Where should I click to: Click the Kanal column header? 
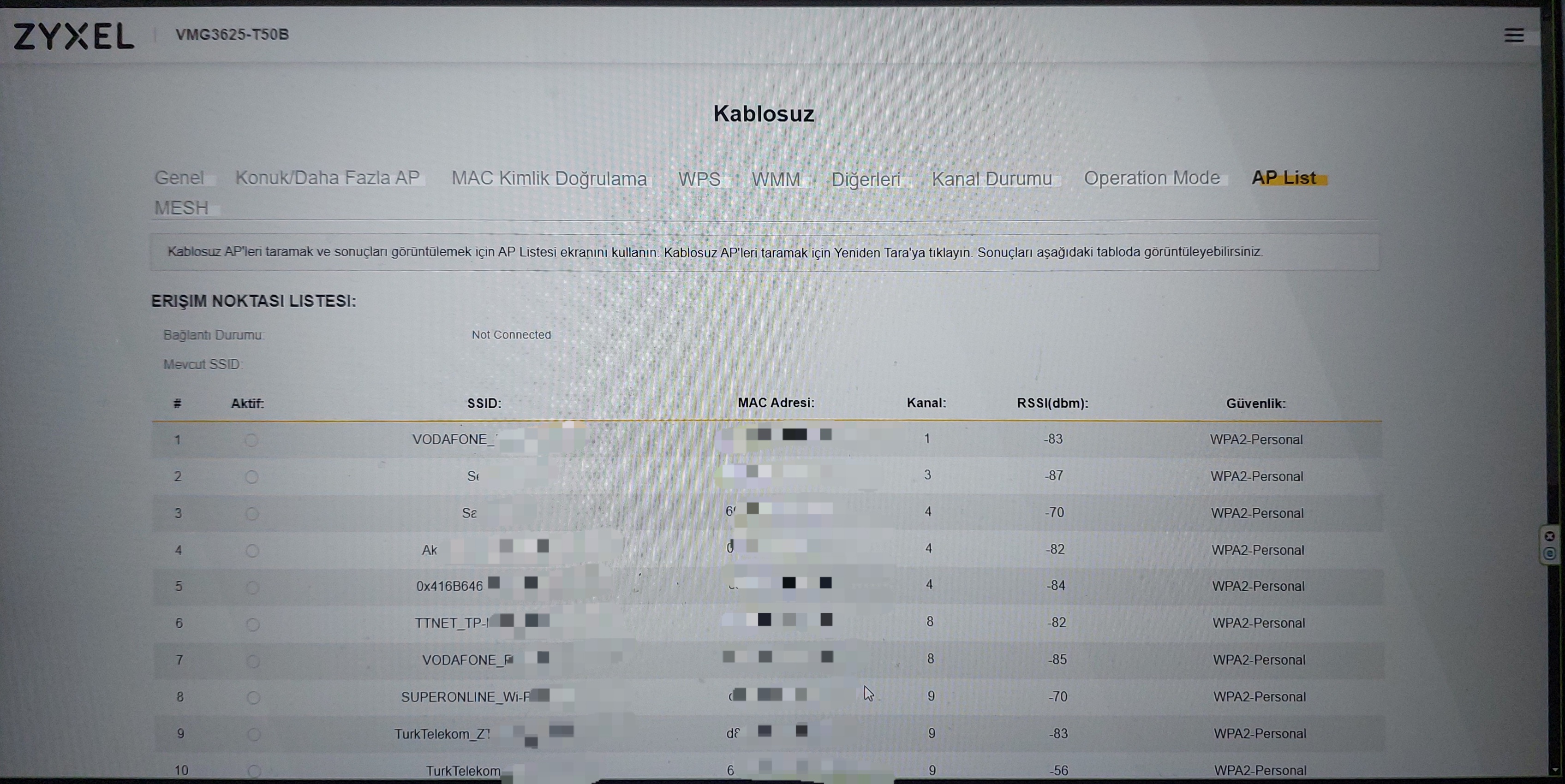coord(926,403)
